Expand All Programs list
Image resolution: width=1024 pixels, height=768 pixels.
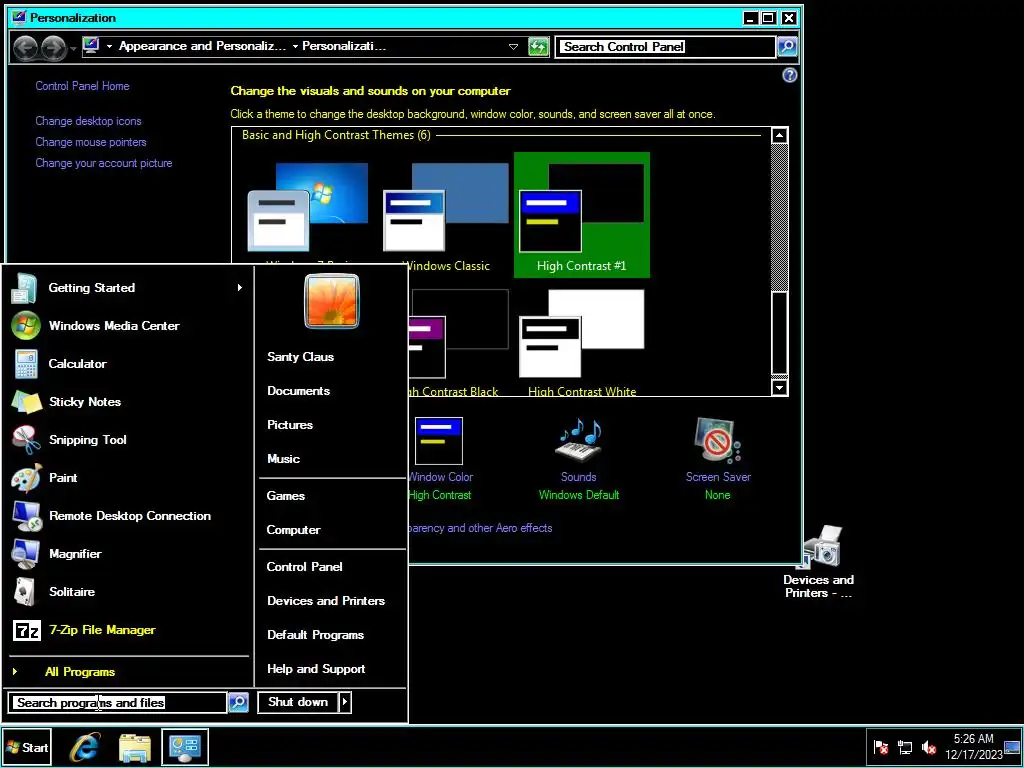pos(80,672)
